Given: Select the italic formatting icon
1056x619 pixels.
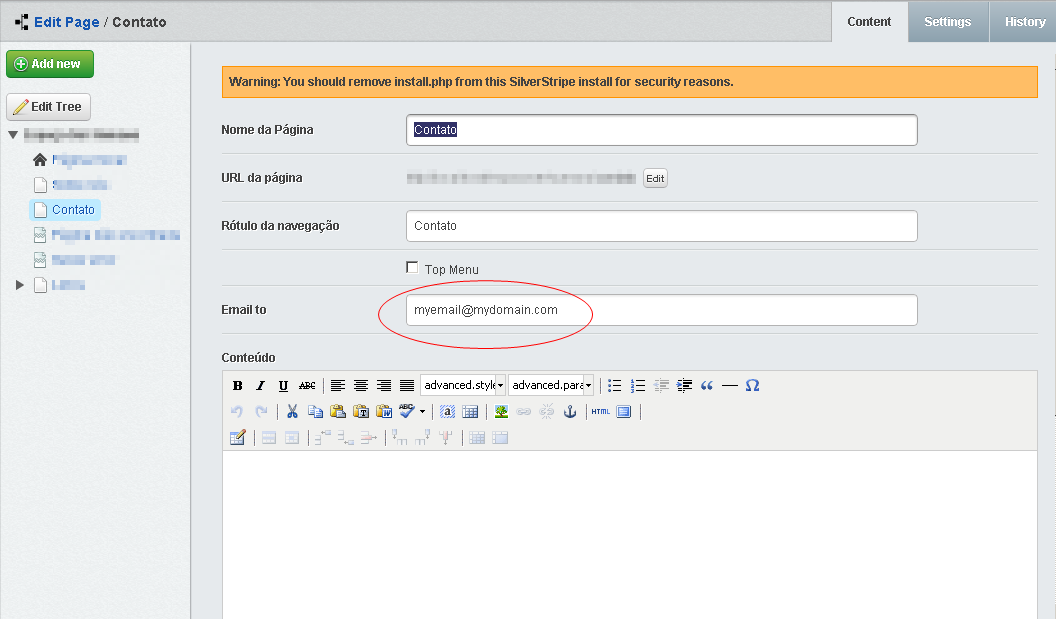Looking at the screenshot, I should pyautogui.click(x=260, y=385).
